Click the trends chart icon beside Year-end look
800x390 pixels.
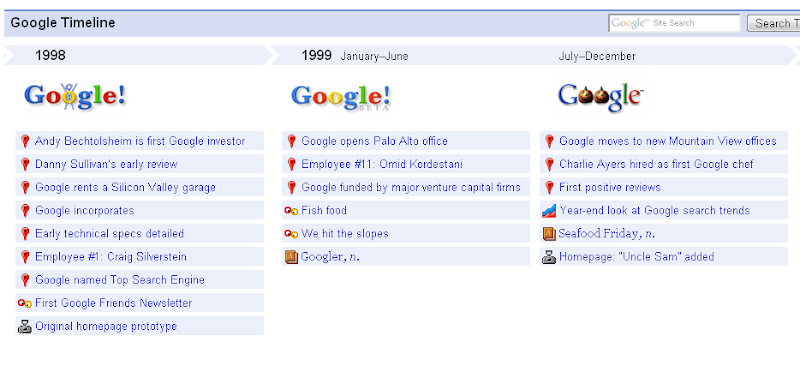[x=549, y=211]
